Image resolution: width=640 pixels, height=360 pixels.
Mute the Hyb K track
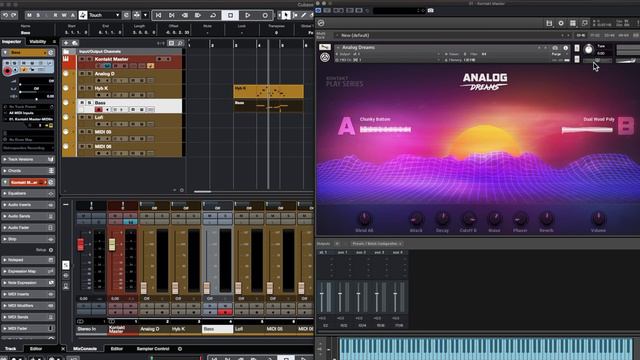click(82, 88)
